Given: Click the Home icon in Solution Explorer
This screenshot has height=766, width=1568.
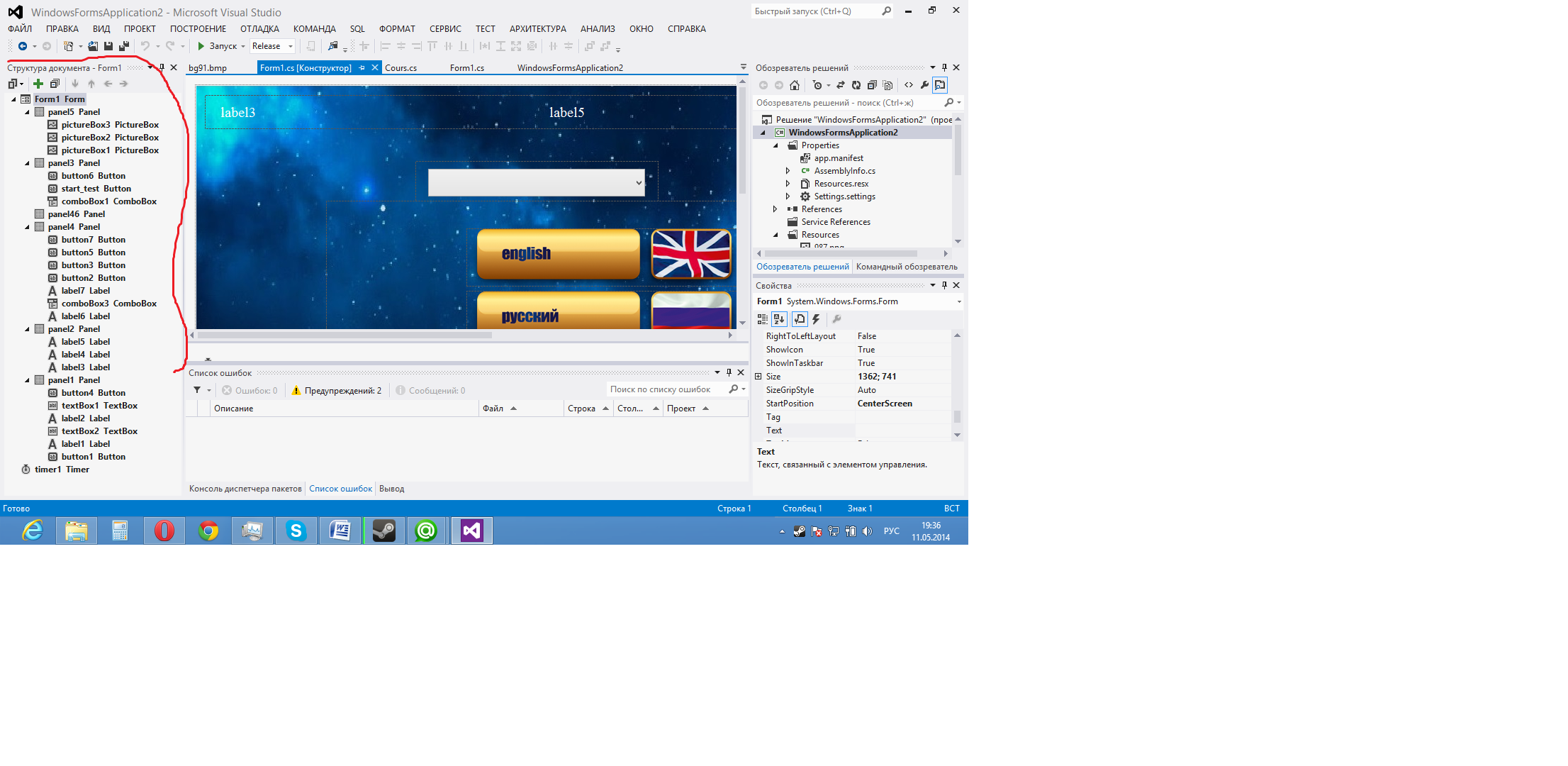Looking at the screenshot, I should (x=795, y=85).
